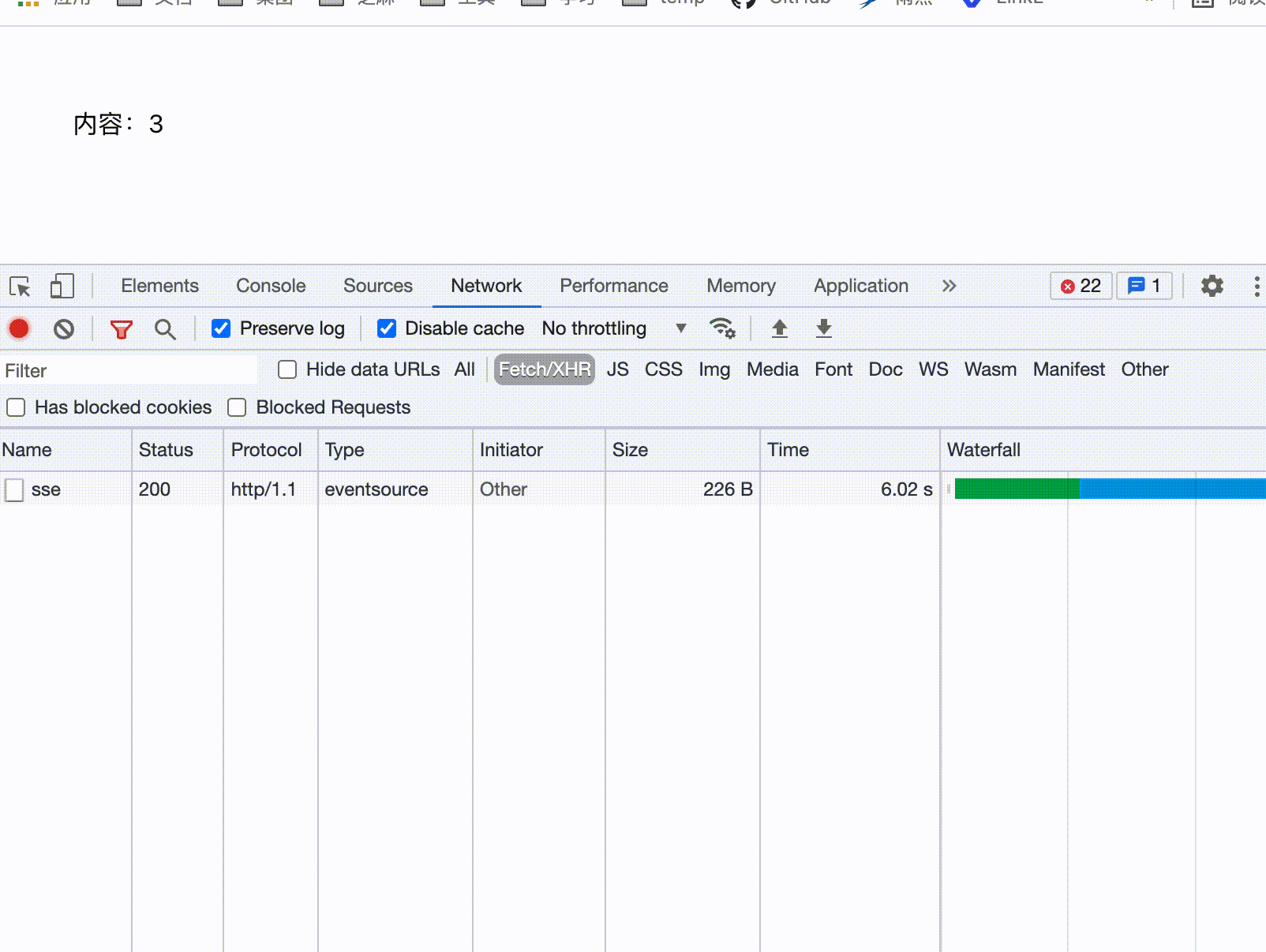1266x952 pixels.
Task: Toggle the filter funnel icon
Action: [x=121, y=329]
